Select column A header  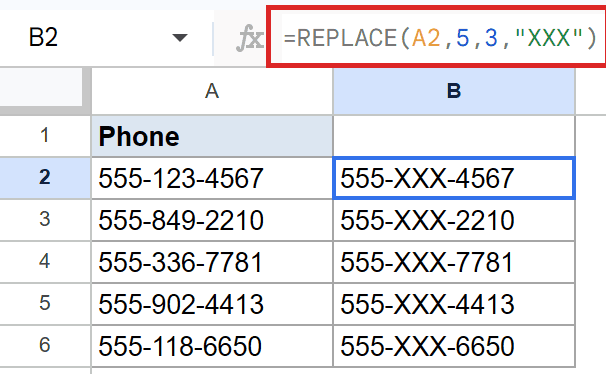coord(212,92)
